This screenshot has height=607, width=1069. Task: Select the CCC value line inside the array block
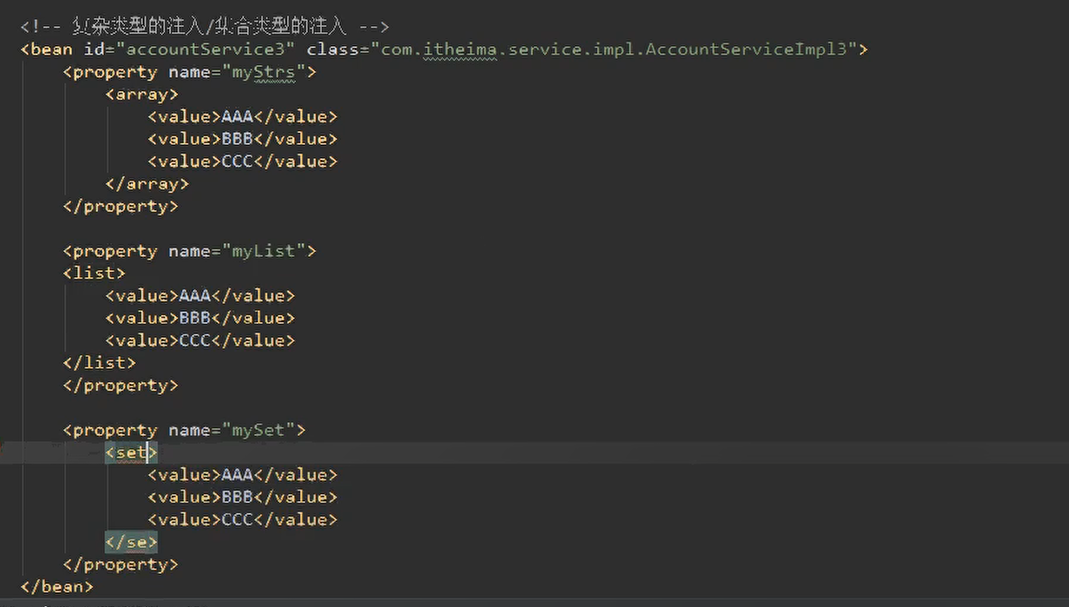(242, 162)
